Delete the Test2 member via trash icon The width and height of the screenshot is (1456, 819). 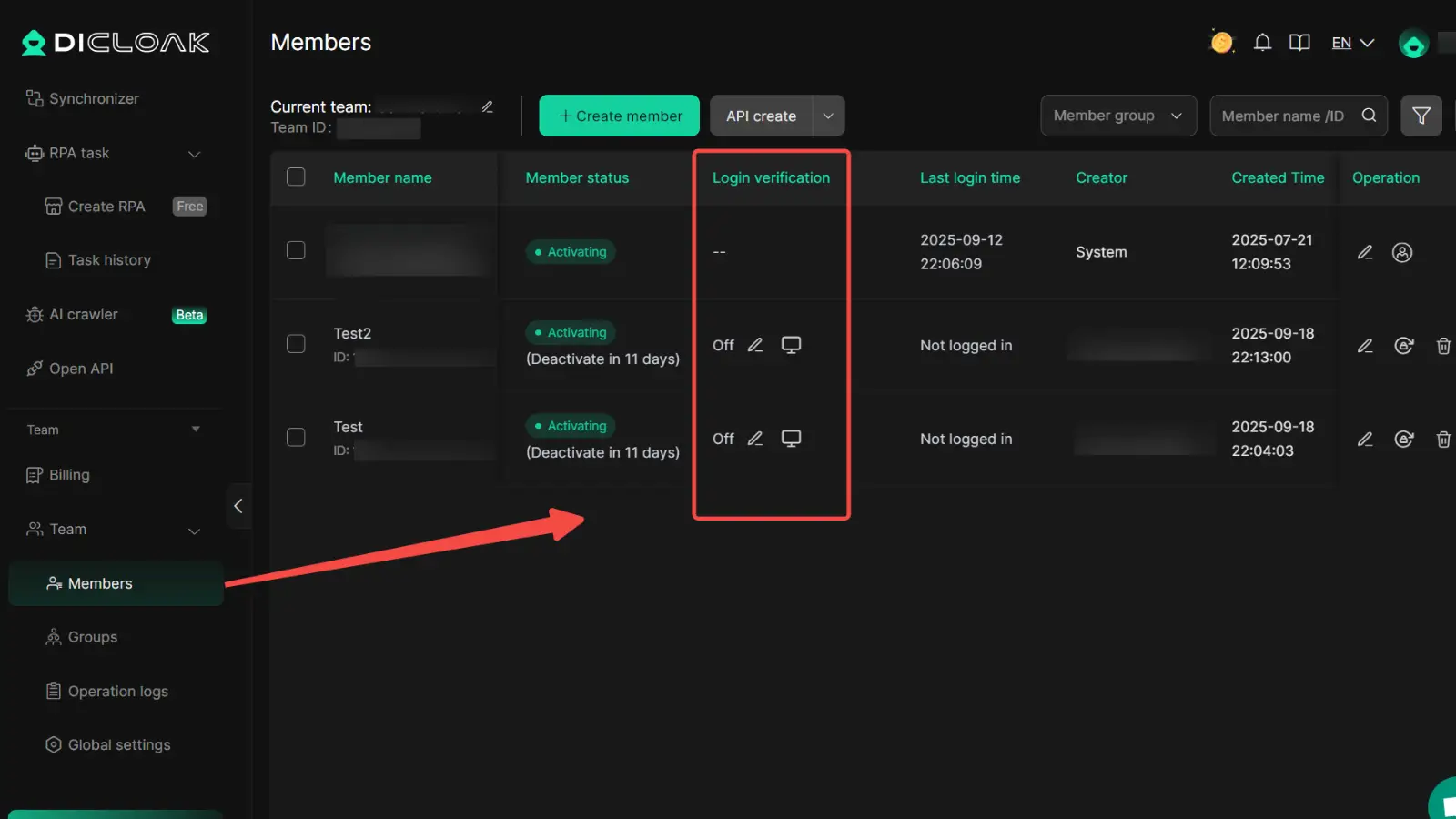(1443, 346)
